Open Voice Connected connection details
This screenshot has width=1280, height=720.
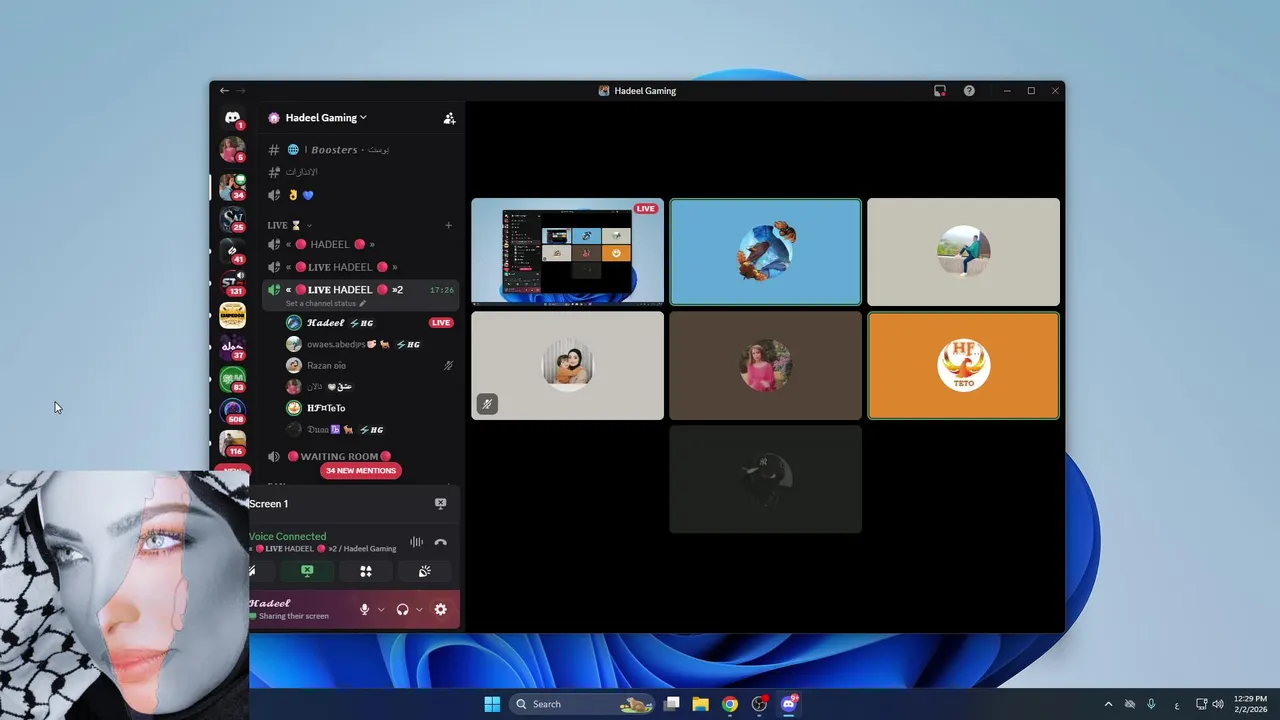tap(288, 536)
